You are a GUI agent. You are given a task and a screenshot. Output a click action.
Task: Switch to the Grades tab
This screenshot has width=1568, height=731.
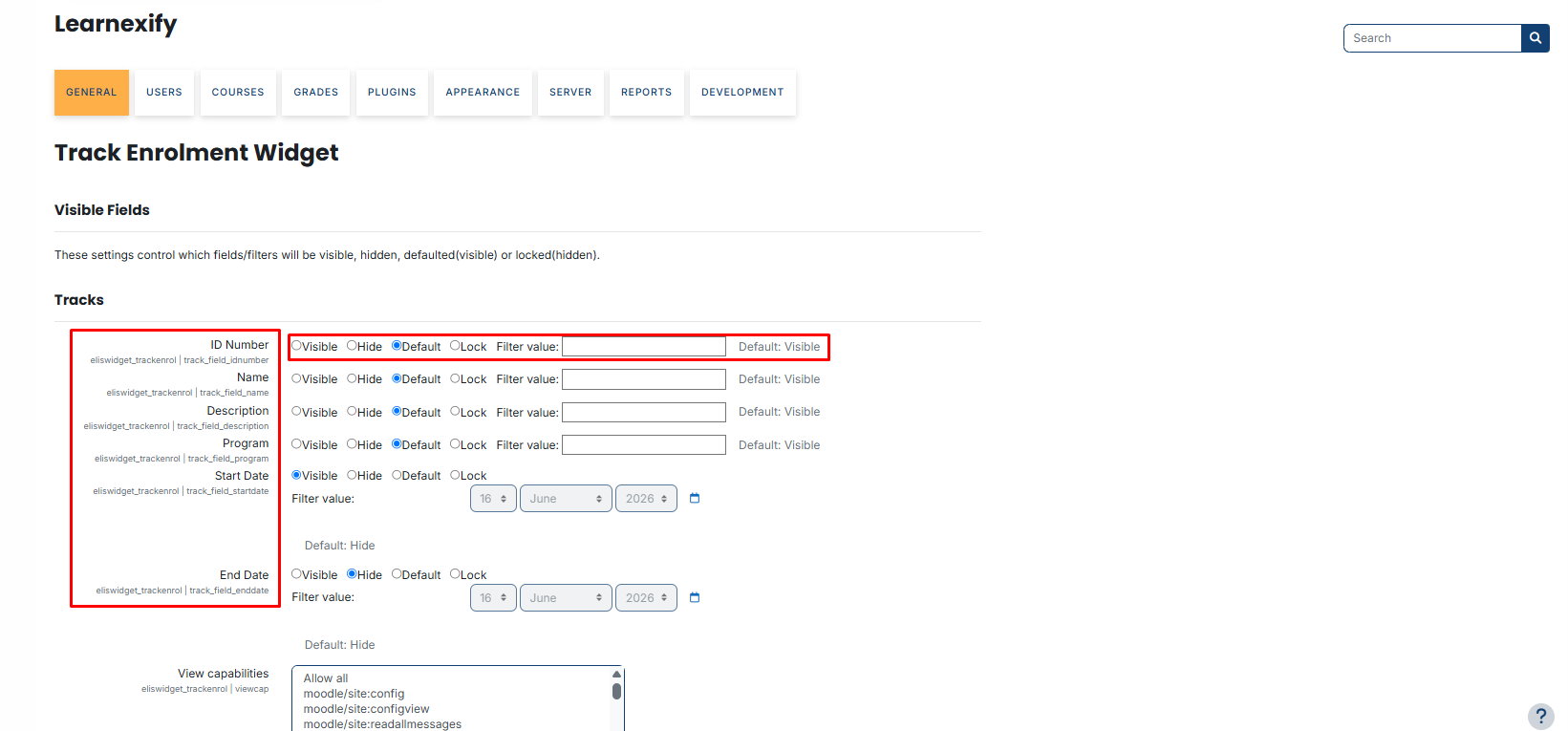tap(316, 93)
